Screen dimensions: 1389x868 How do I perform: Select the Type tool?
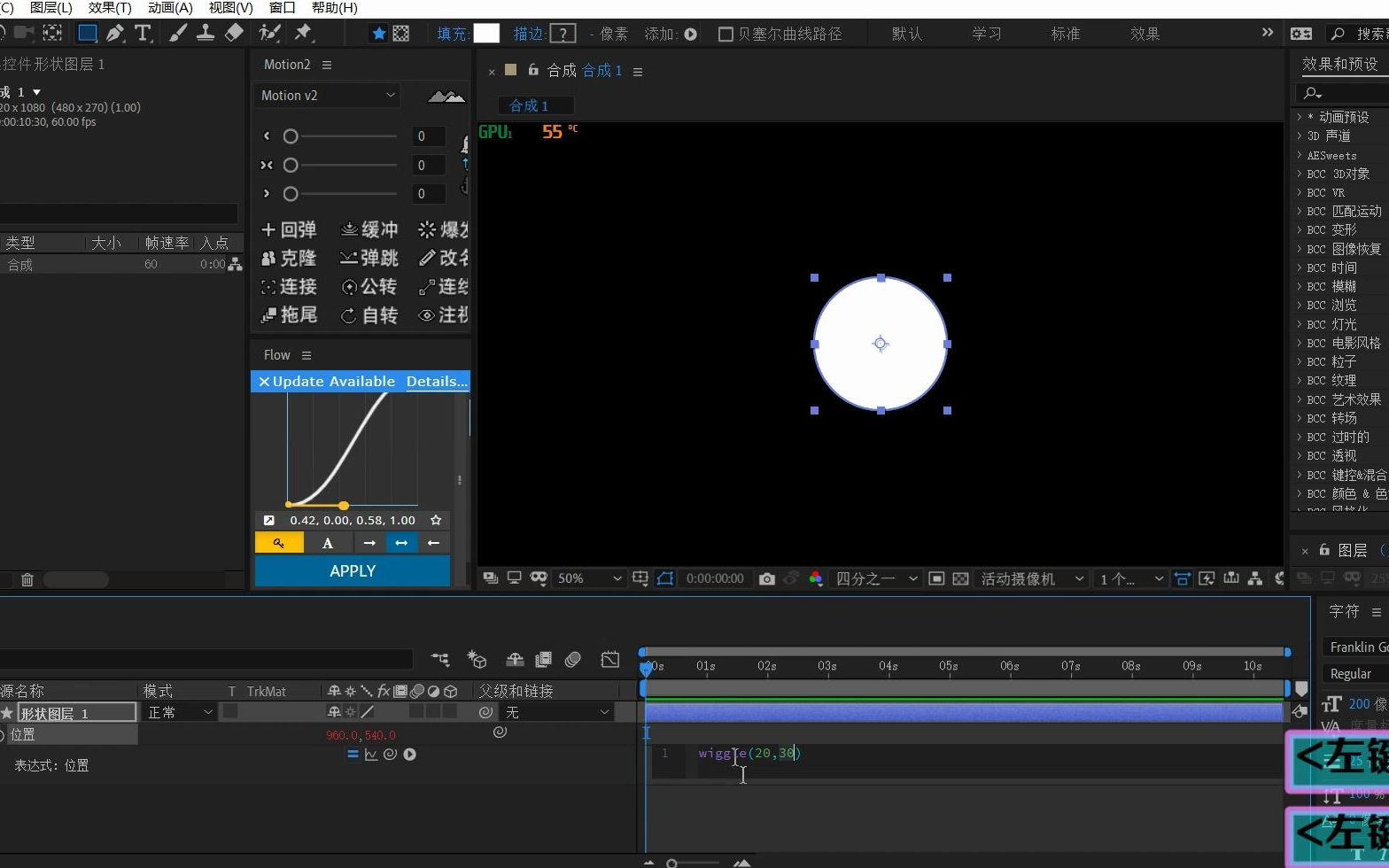pyautogui.click(x=143, y=34)
